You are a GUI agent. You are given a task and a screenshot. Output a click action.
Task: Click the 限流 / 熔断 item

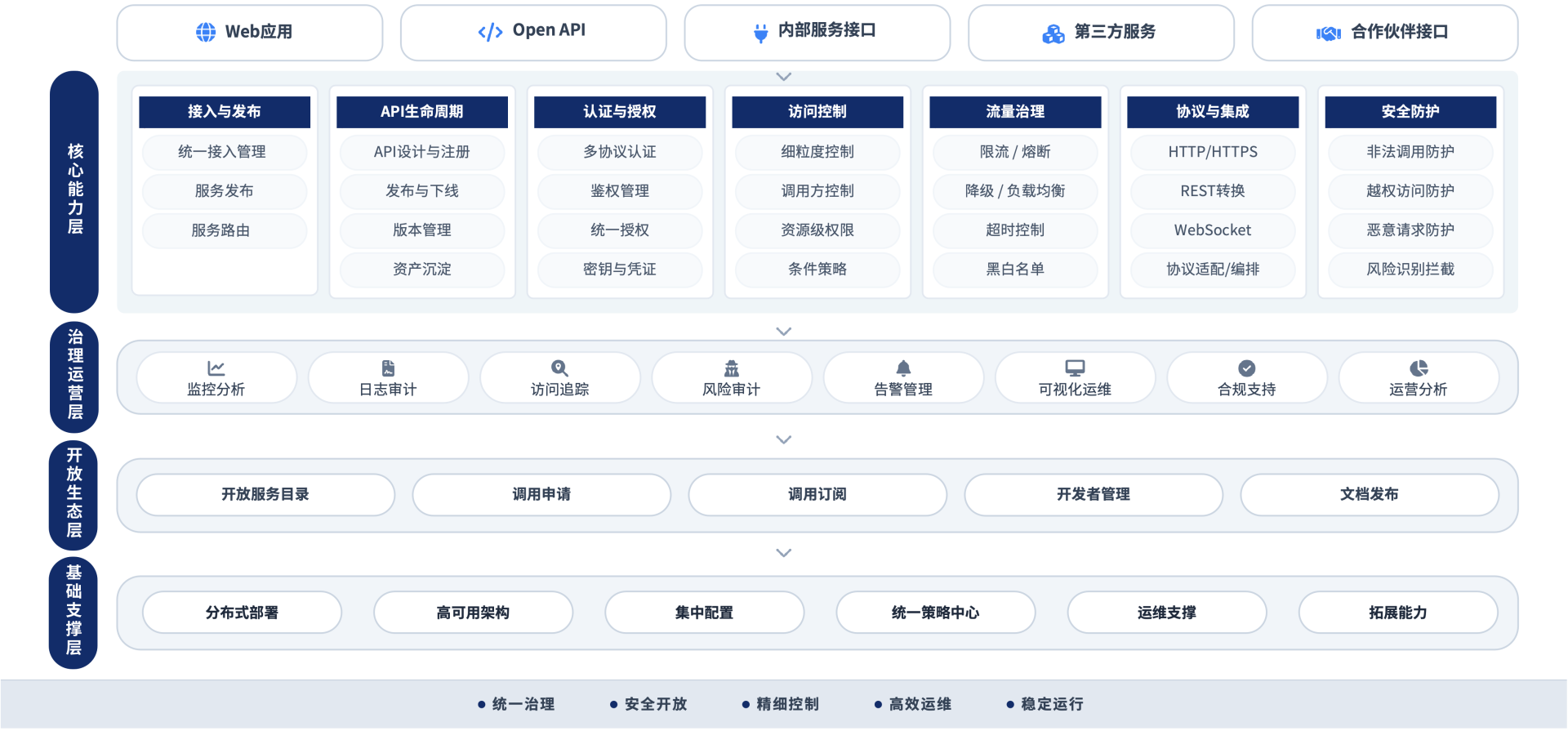click(1015, 152)
